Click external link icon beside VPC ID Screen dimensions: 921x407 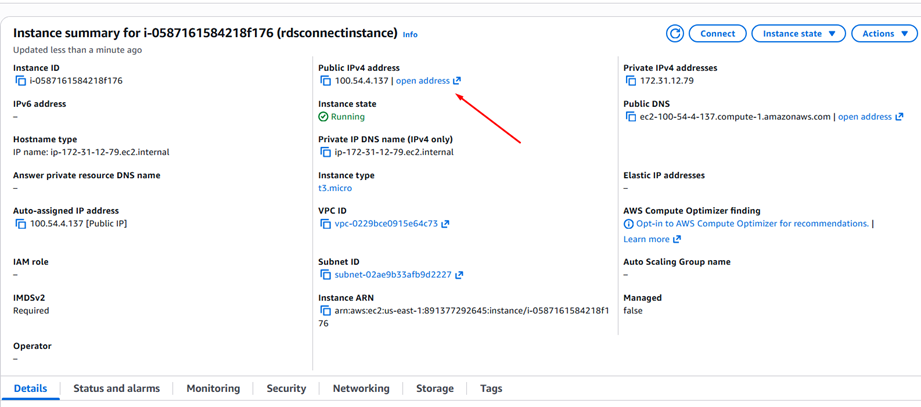click(445, 224)
